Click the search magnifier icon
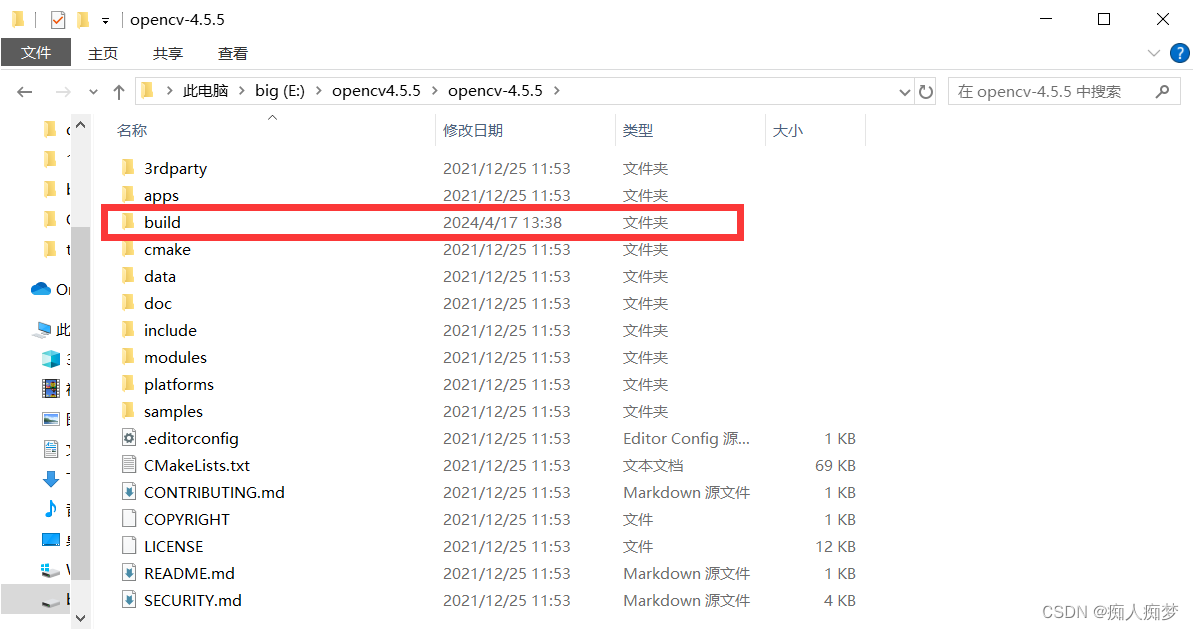The height and width of the screenshot is (630, 1194). coord(1162,91)
